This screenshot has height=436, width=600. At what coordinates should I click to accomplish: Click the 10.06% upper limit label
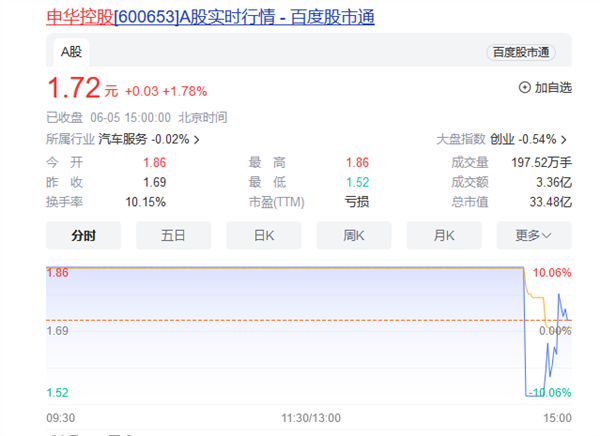click(553, 273)
